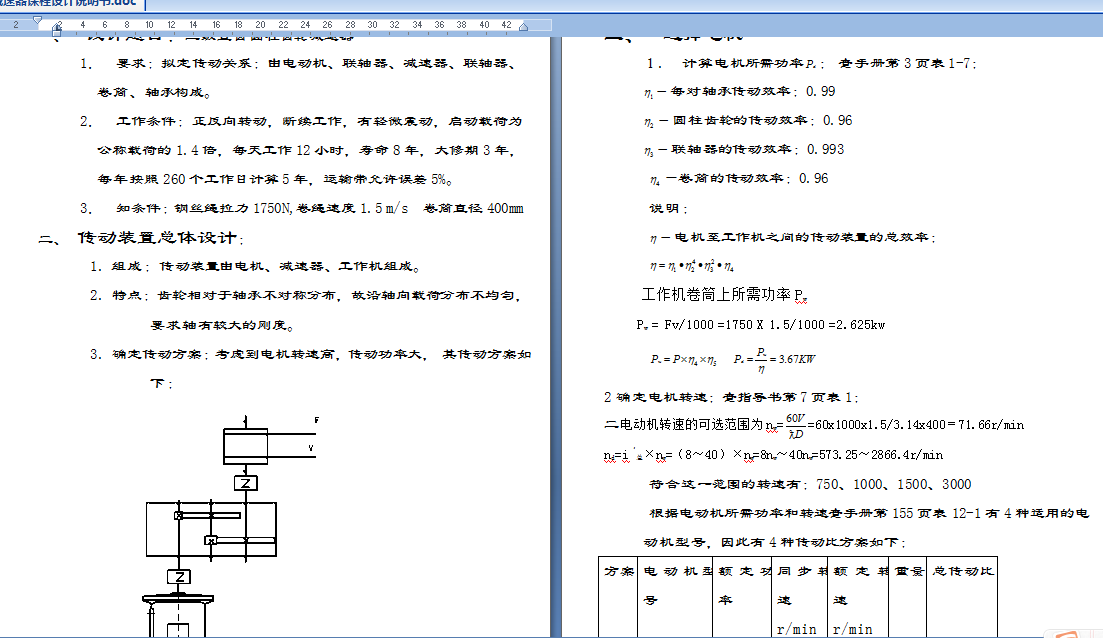Click the line 卷筒的传动效率：0.96

(739, 179)
